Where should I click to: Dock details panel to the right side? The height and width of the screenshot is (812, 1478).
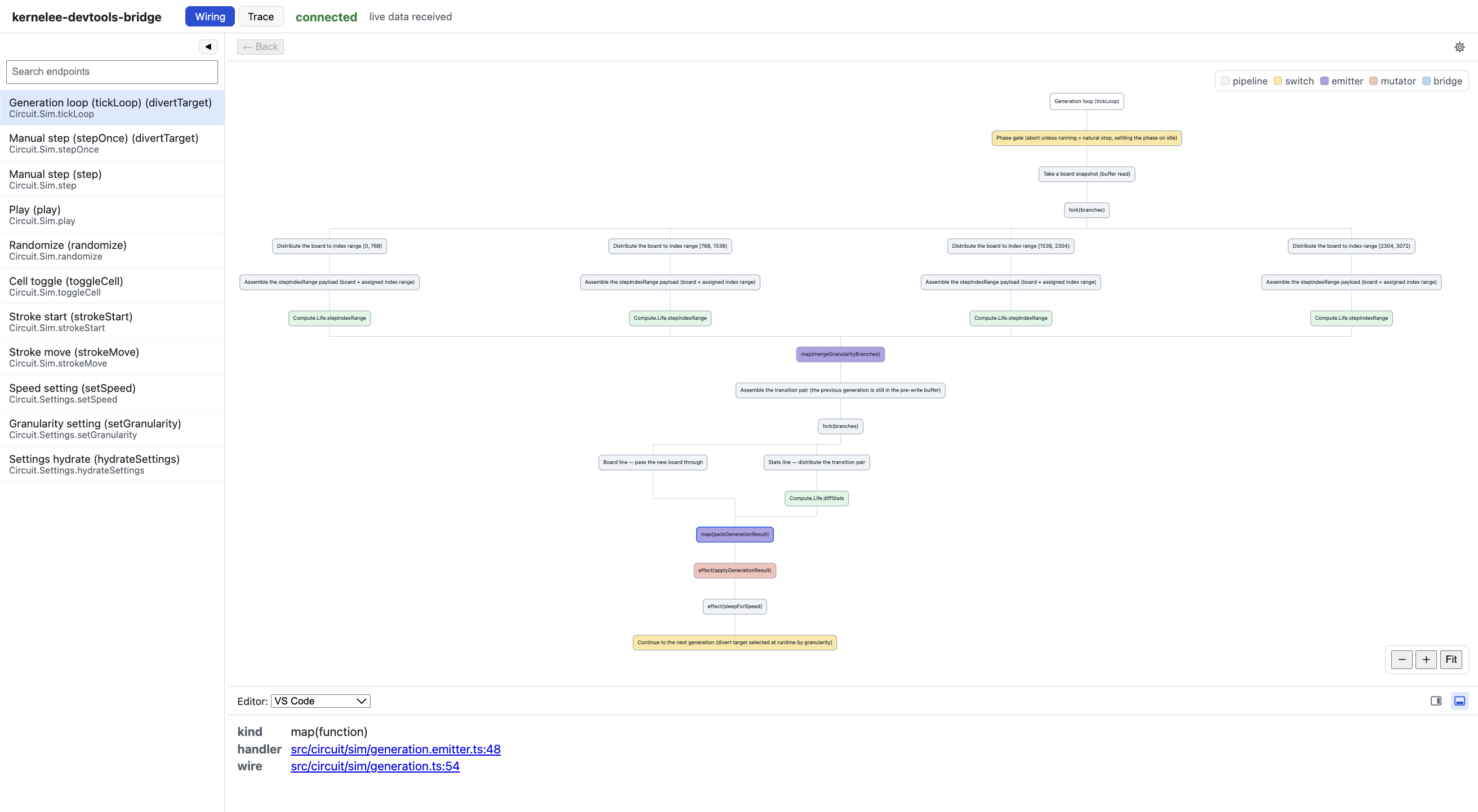pos(1436,701)
